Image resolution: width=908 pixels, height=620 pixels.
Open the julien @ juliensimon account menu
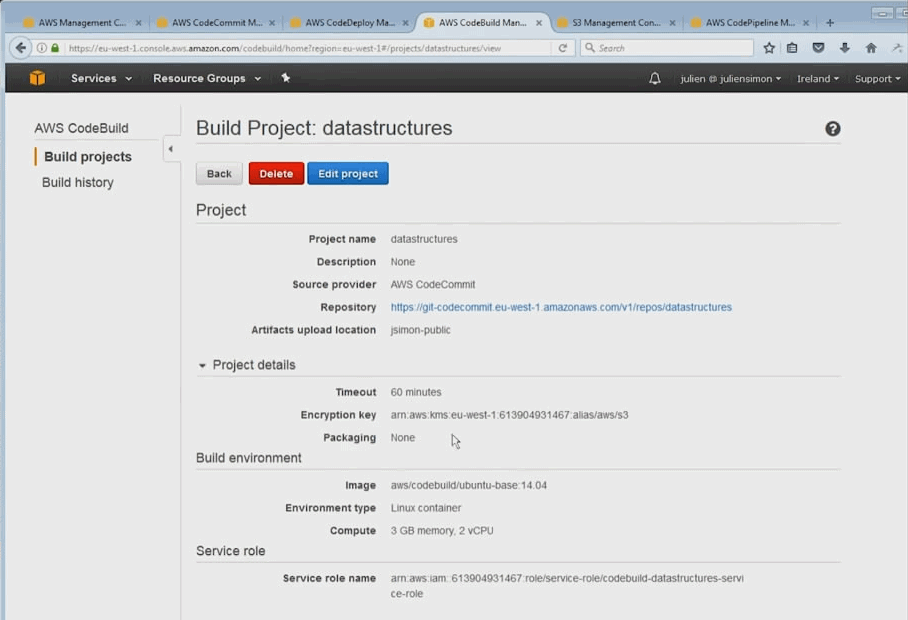click(x=730, y=79)
